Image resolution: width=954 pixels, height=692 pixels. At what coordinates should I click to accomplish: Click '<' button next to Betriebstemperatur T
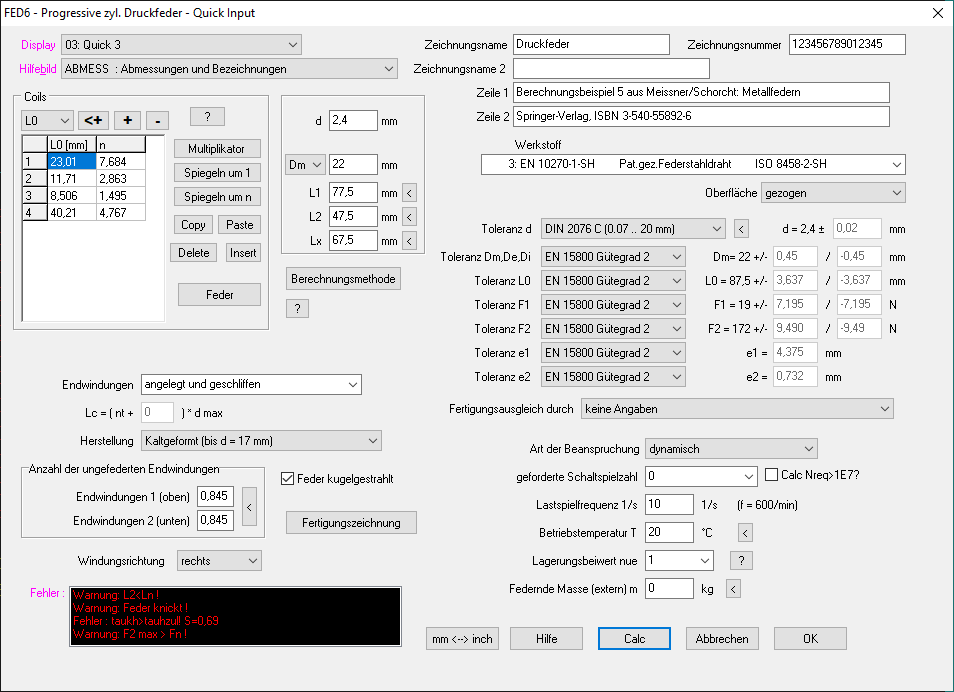point(744,532)
